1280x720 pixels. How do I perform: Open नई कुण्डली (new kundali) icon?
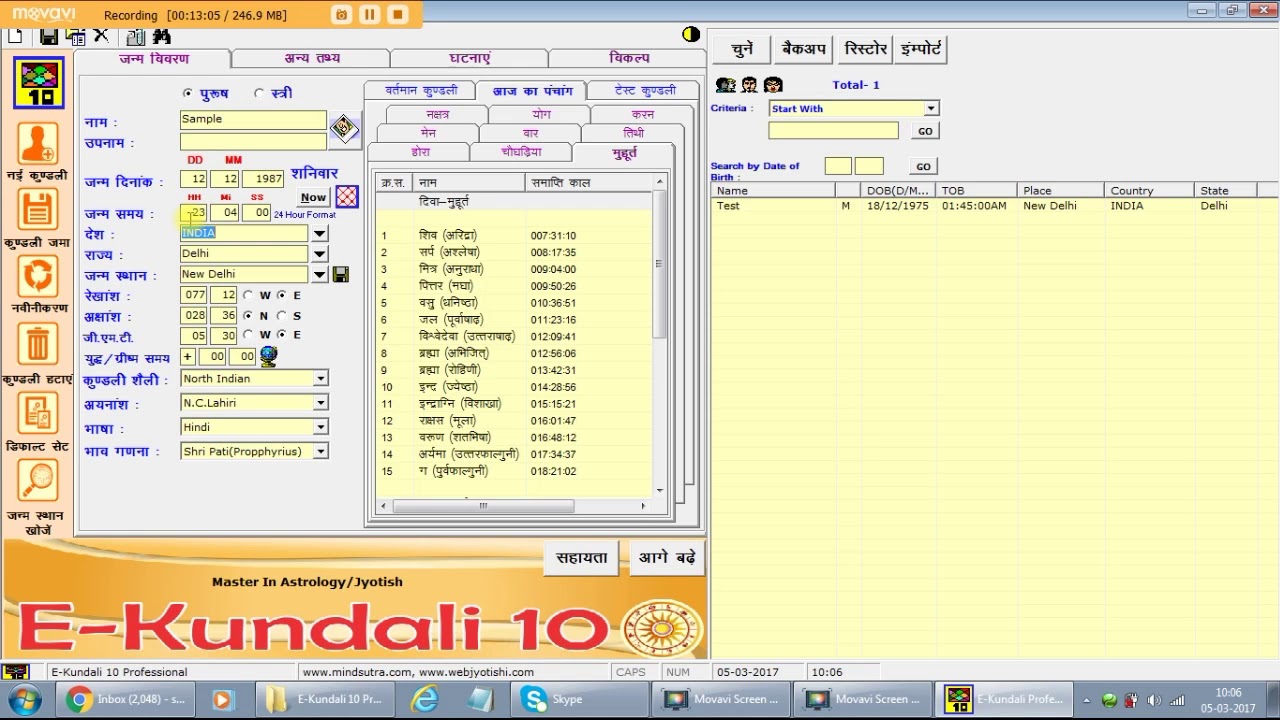[38, 143]
